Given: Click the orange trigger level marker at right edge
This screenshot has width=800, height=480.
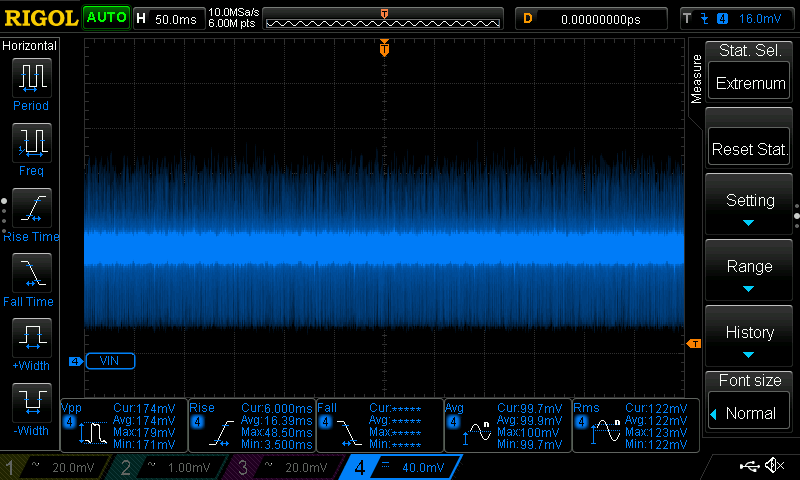Looking at the screenshot, I should [x=694, y=344].
